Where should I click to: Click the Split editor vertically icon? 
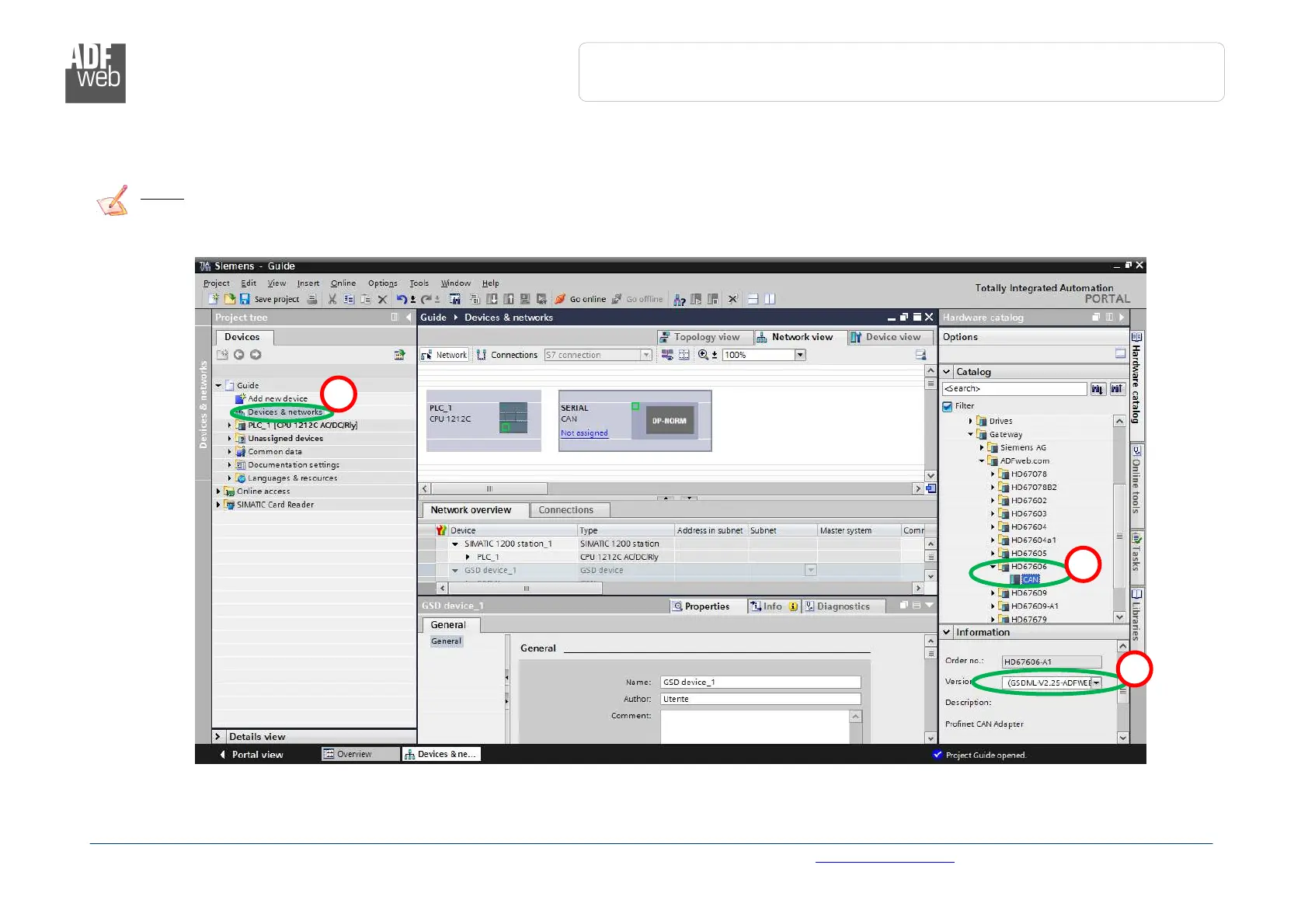click(x=770, y=299)
